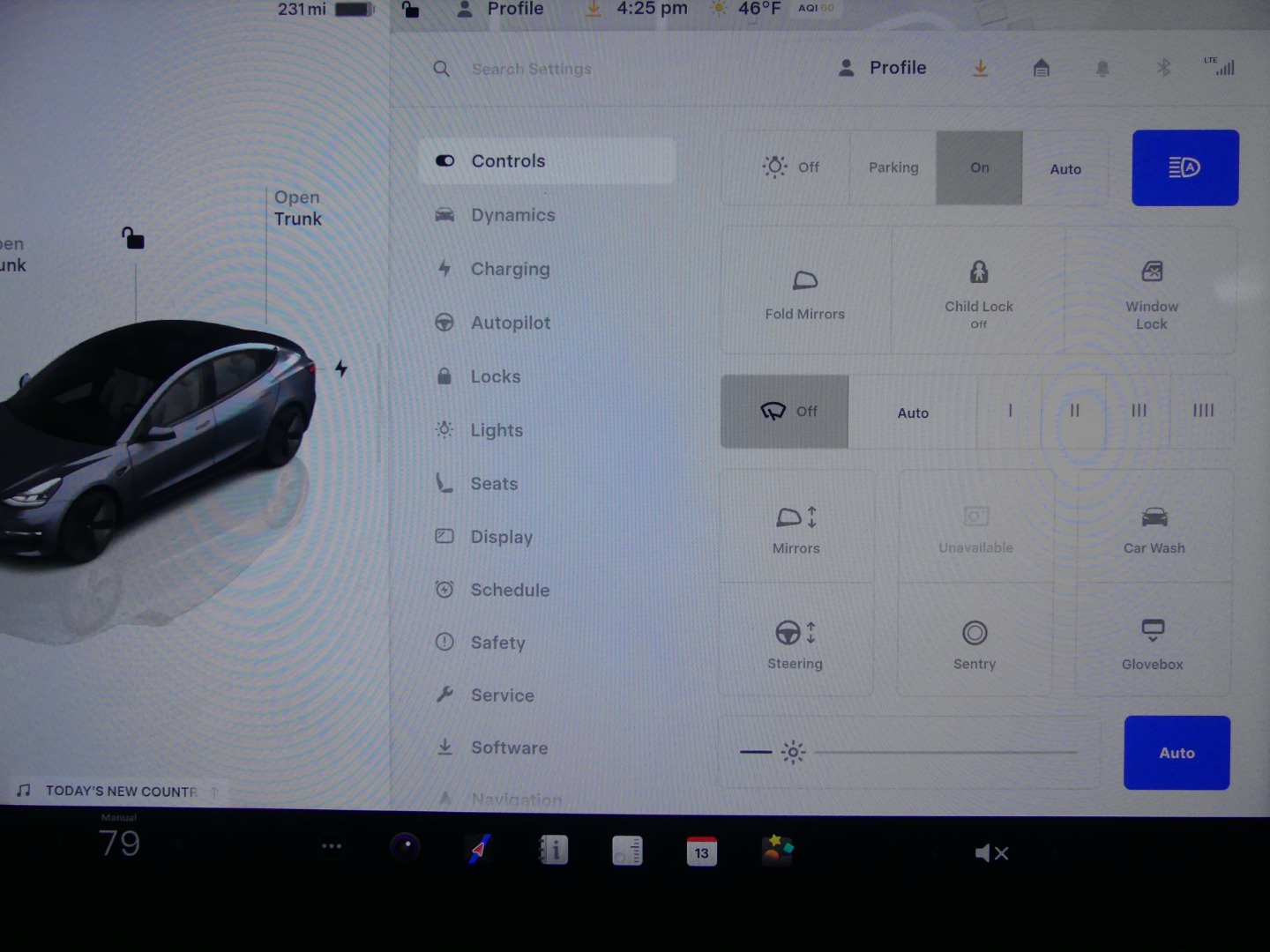Open Sentry mode control
1270x952 pixels.
[974, 643]
